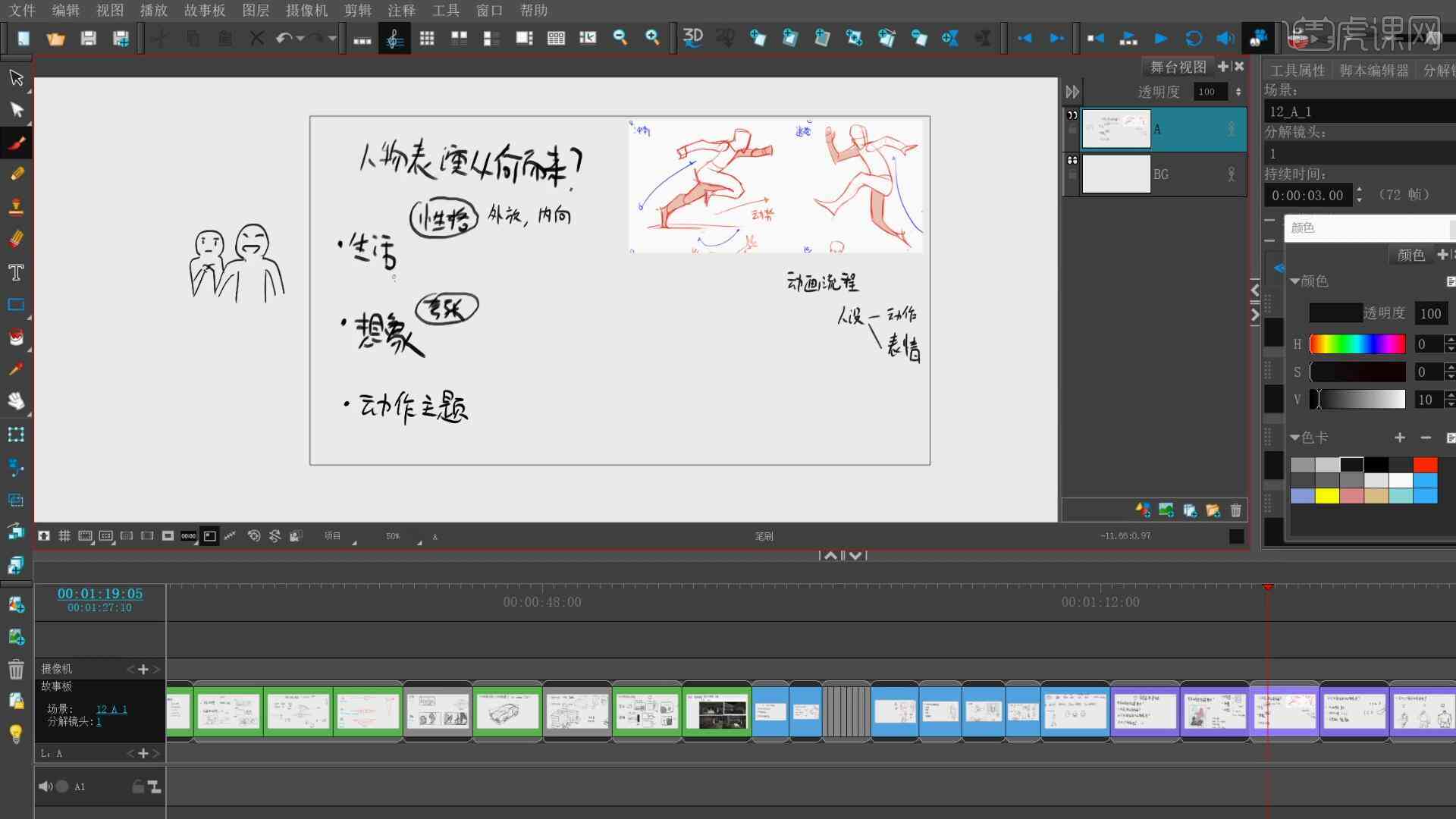Click the Play button in playback toolbar
This screenshot has width=1456, height=819.
1161,38
